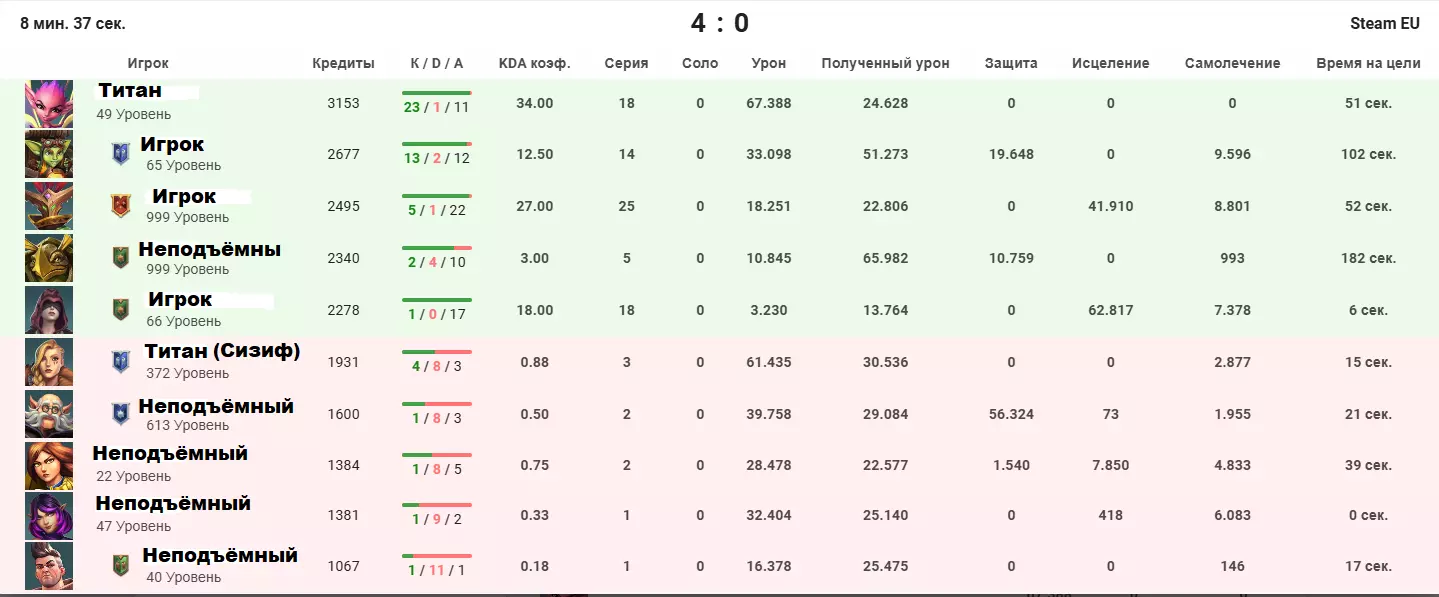Screen dimensions: 1439x597
Task: Click the blue rank badge at 65 Уровень
Action: 121,154
